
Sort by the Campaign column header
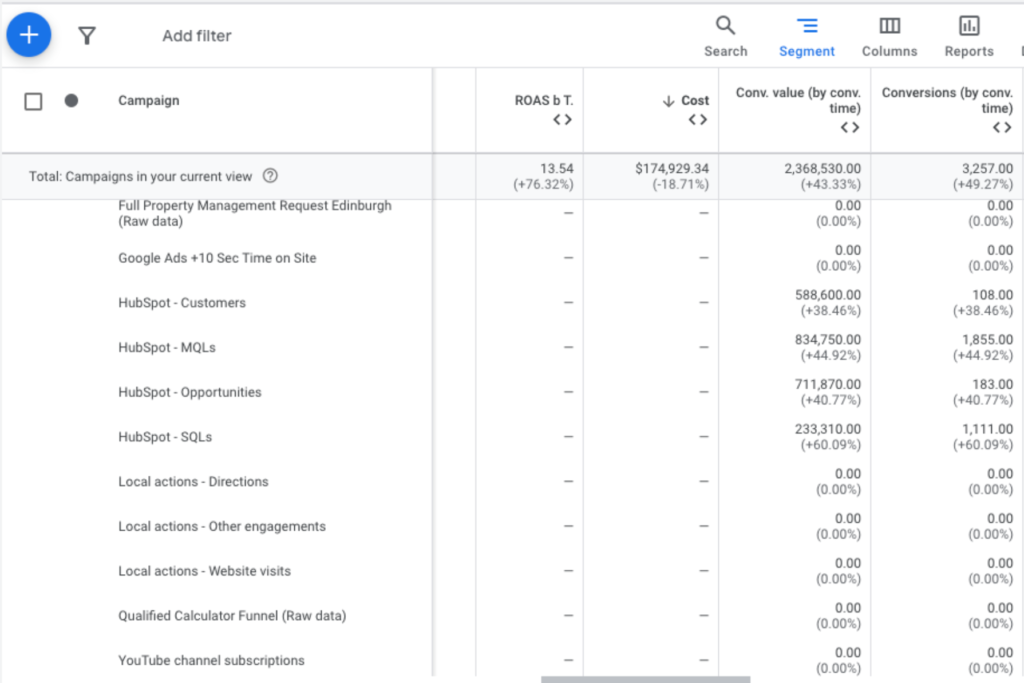tap(149, 100)
